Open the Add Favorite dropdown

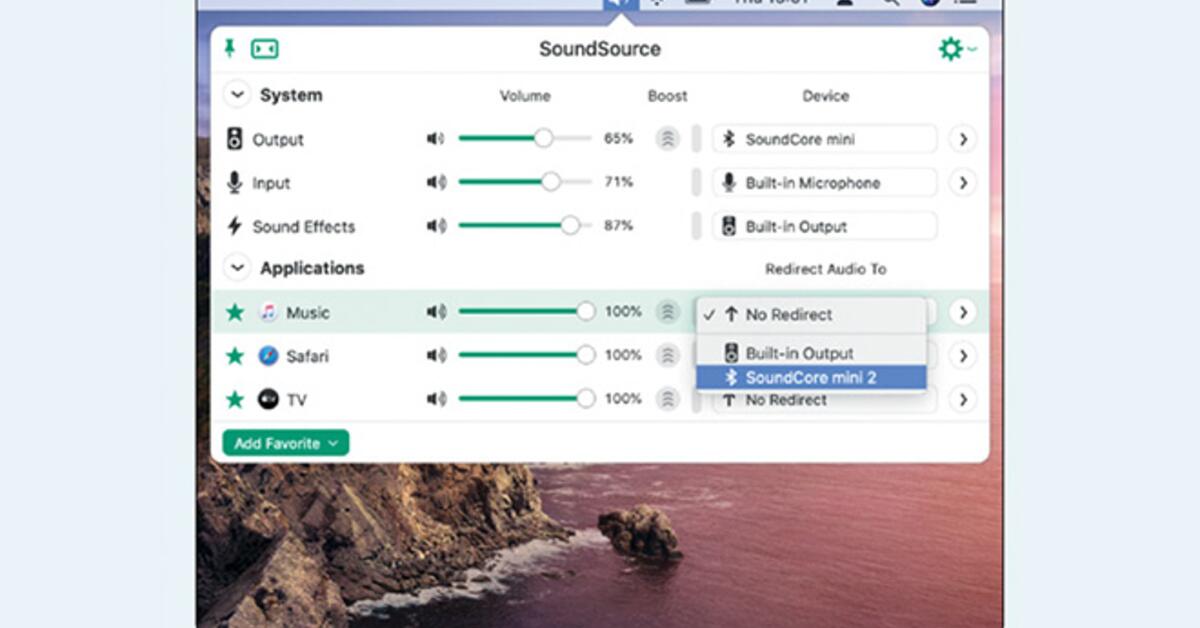[285, 441]
